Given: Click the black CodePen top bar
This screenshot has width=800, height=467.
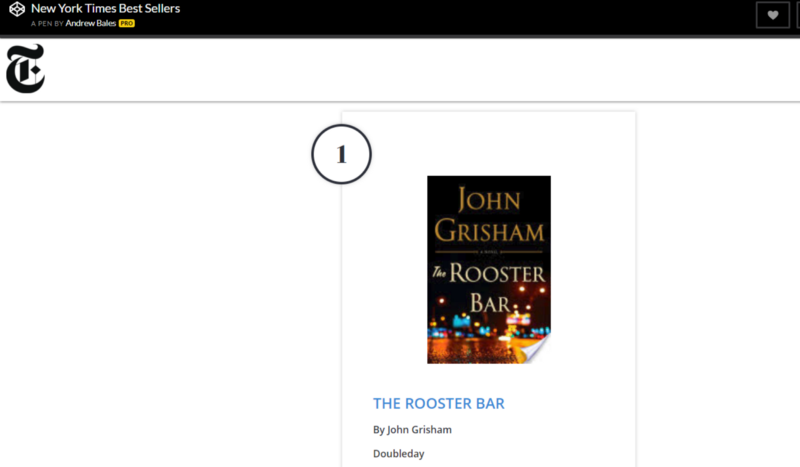Looking at the screenshot, I should click(x=459, y=17).
